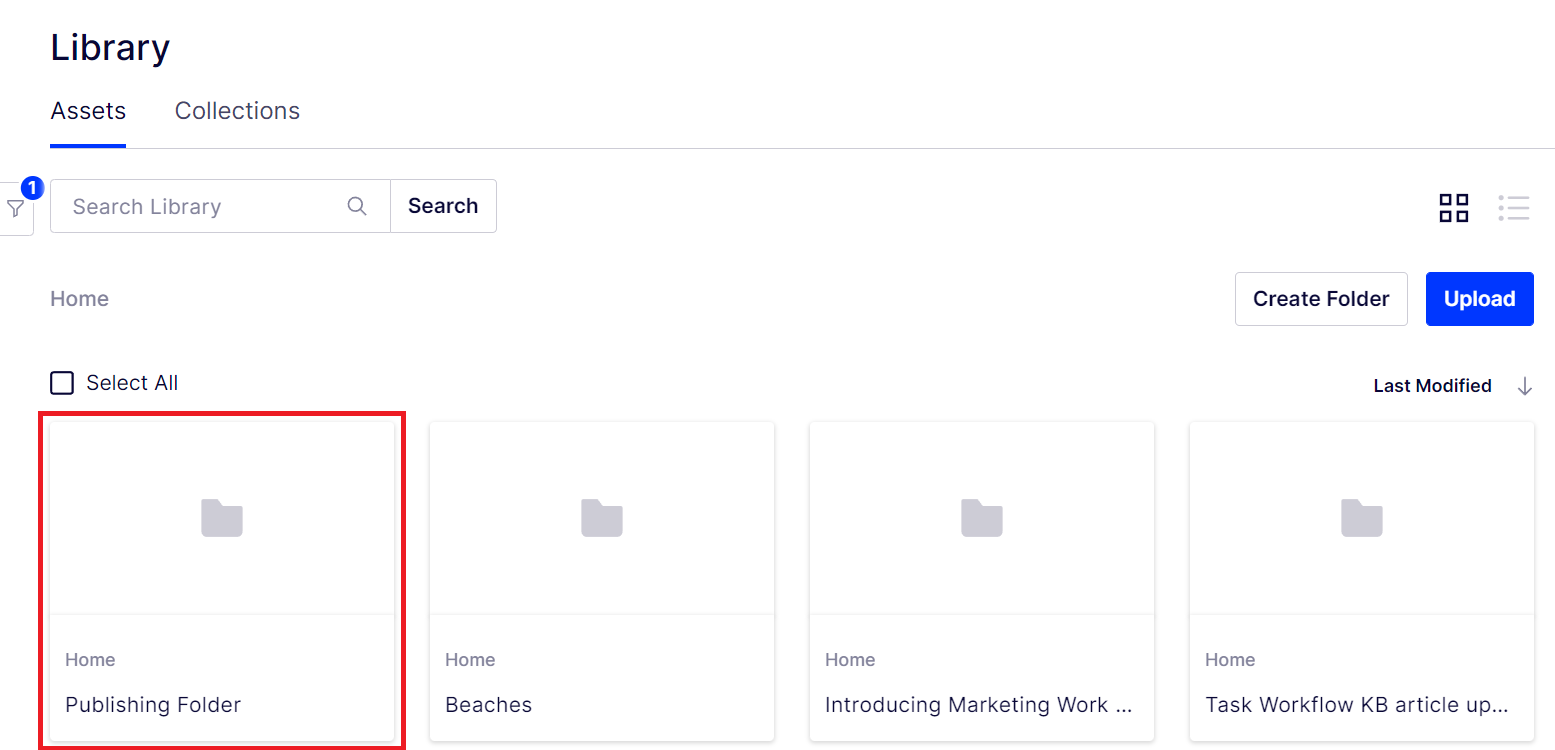1555x750 pixels.
Task: Click the magnifier icon in search box
Action: (x=357, y=206)
